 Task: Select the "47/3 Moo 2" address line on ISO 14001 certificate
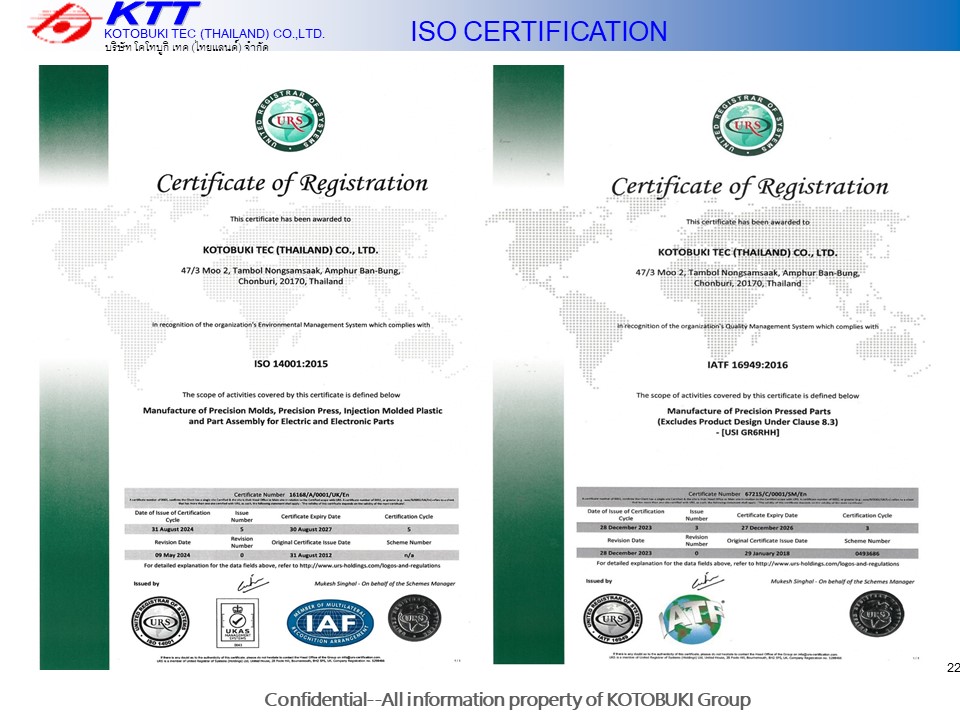point(290,271)
